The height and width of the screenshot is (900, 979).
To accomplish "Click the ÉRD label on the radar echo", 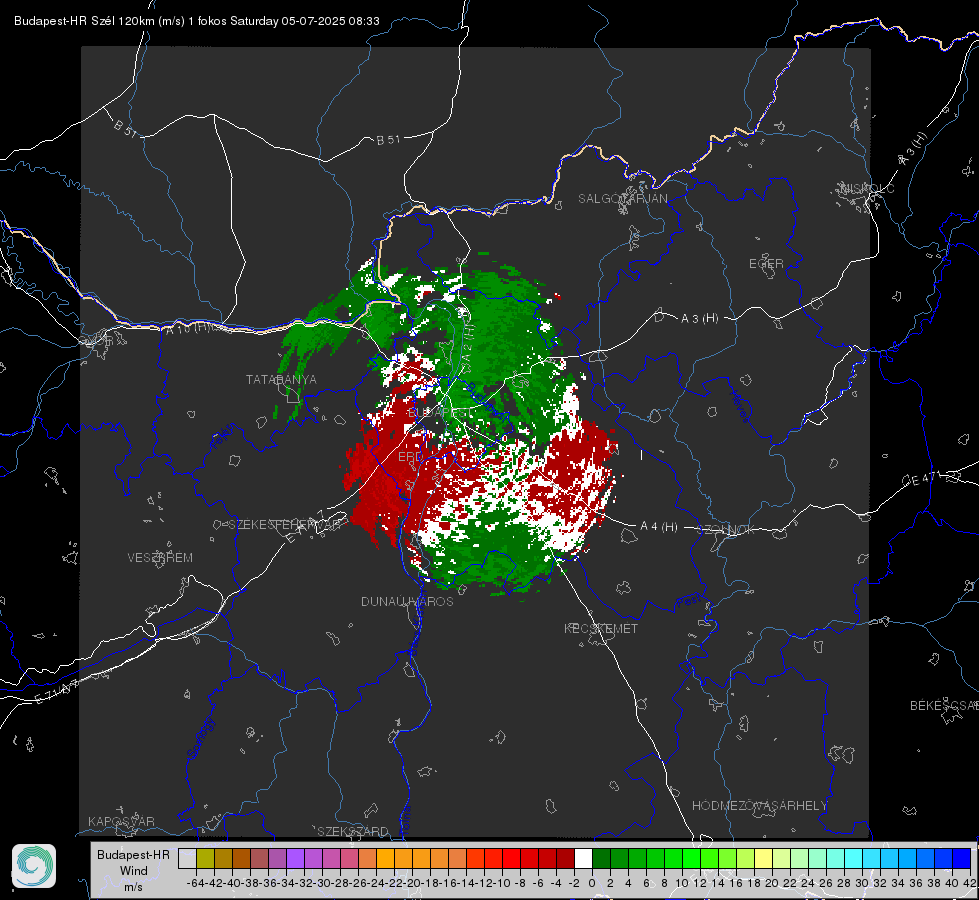I will click(x=410, y=457).
